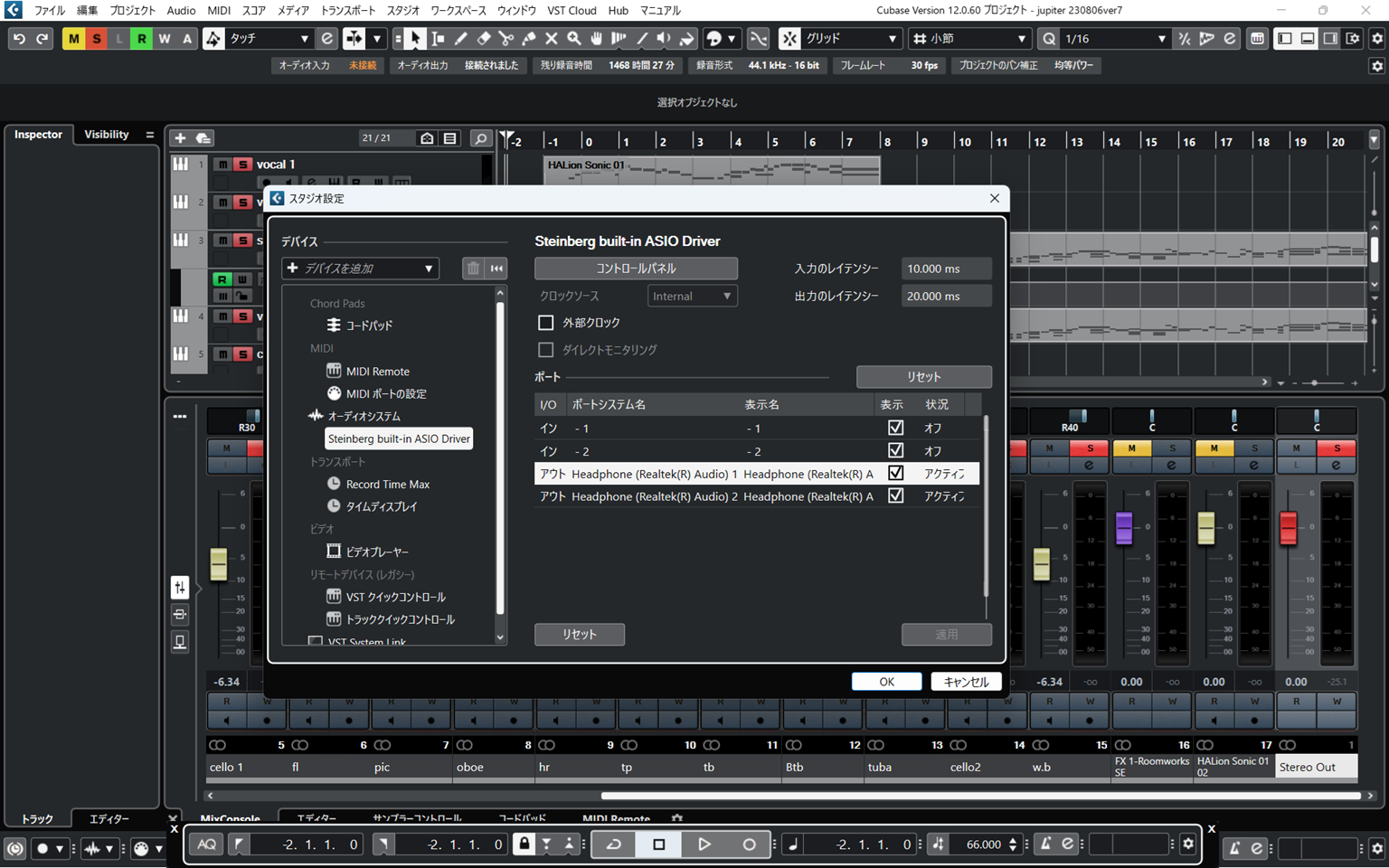Open the VST Cloud menu
This screenshot has height=868, width=1389.
coord(572,11)
